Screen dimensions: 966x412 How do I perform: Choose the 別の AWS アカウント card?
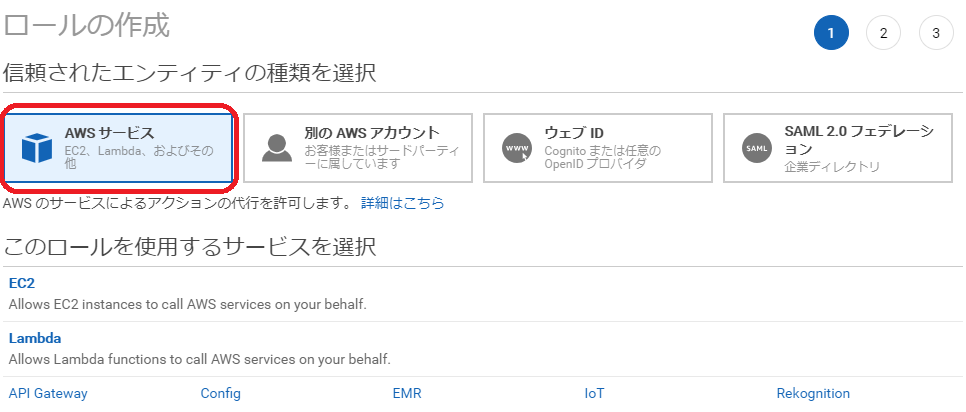point(358,148)
